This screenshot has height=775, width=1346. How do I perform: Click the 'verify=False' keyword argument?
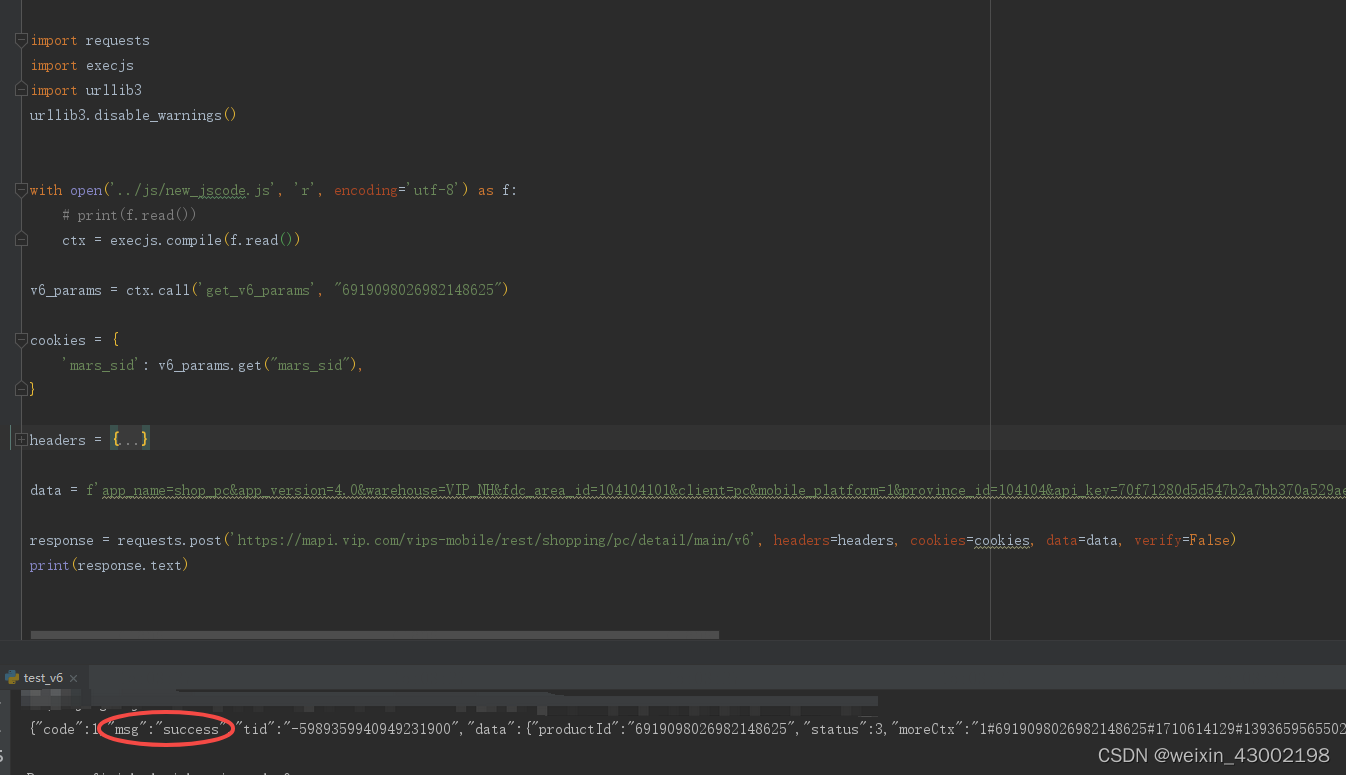1181,540
